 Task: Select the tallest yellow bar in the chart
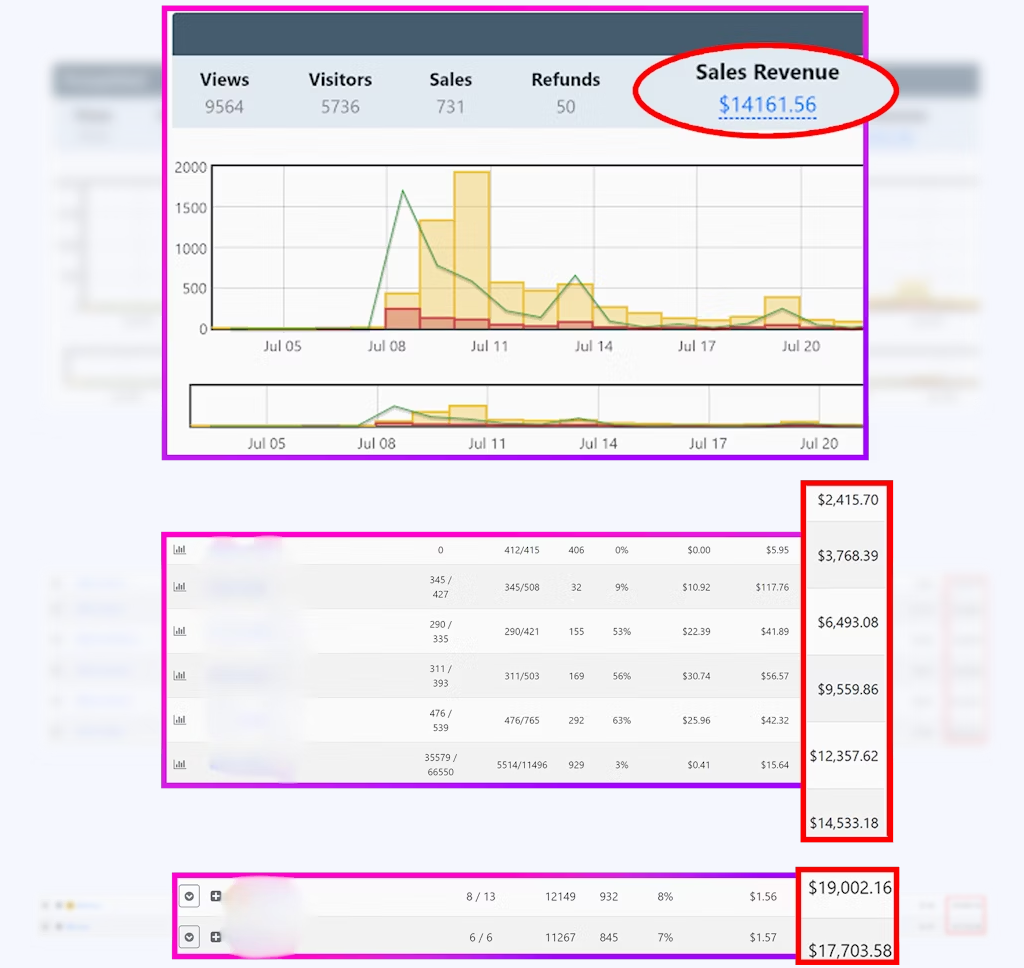coord(471,250)
